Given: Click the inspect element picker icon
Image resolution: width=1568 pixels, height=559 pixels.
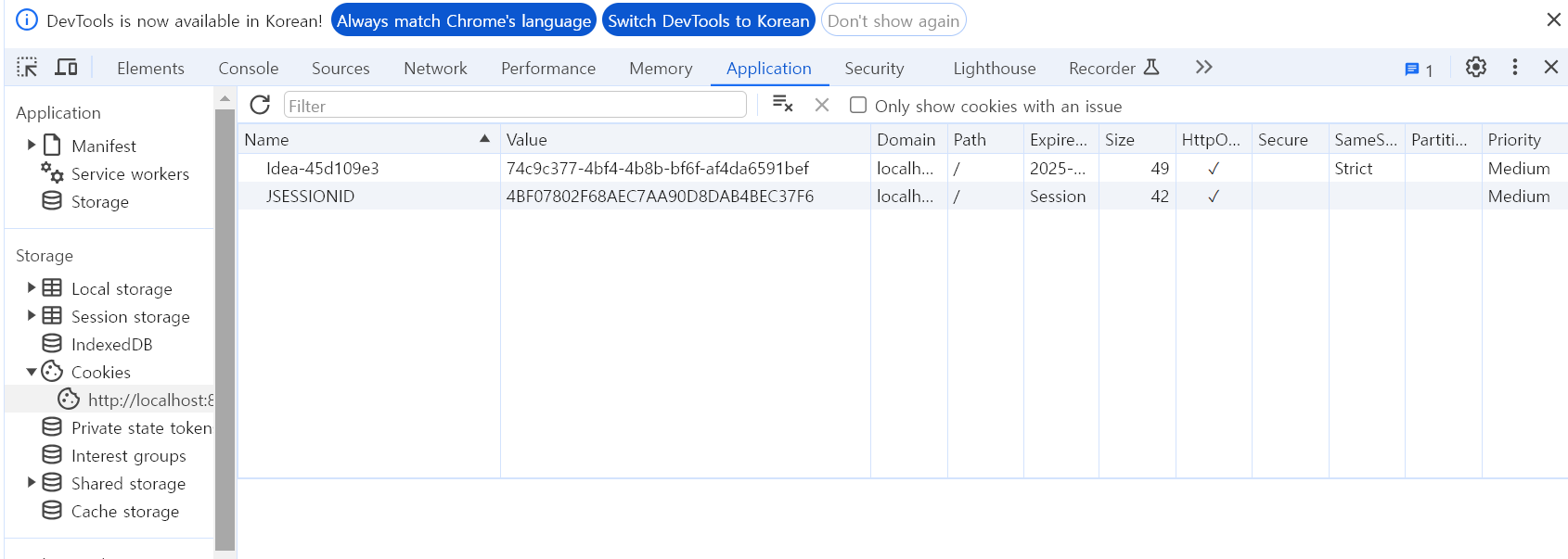Looking at the screenshot, I should coord(27,67).
